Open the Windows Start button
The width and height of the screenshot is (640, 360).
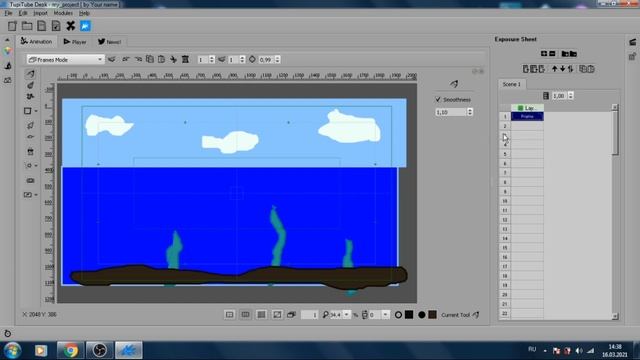13,350
